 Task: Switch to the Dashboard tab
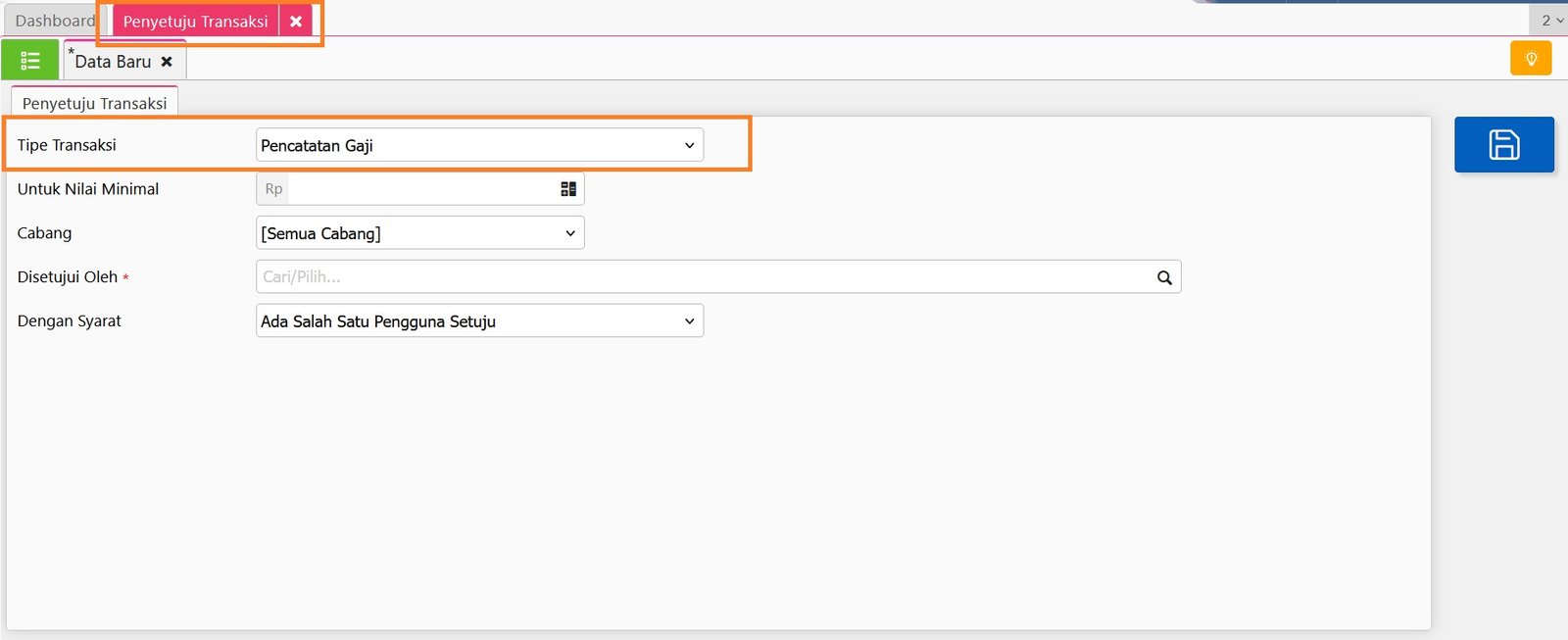pos(55,21)
